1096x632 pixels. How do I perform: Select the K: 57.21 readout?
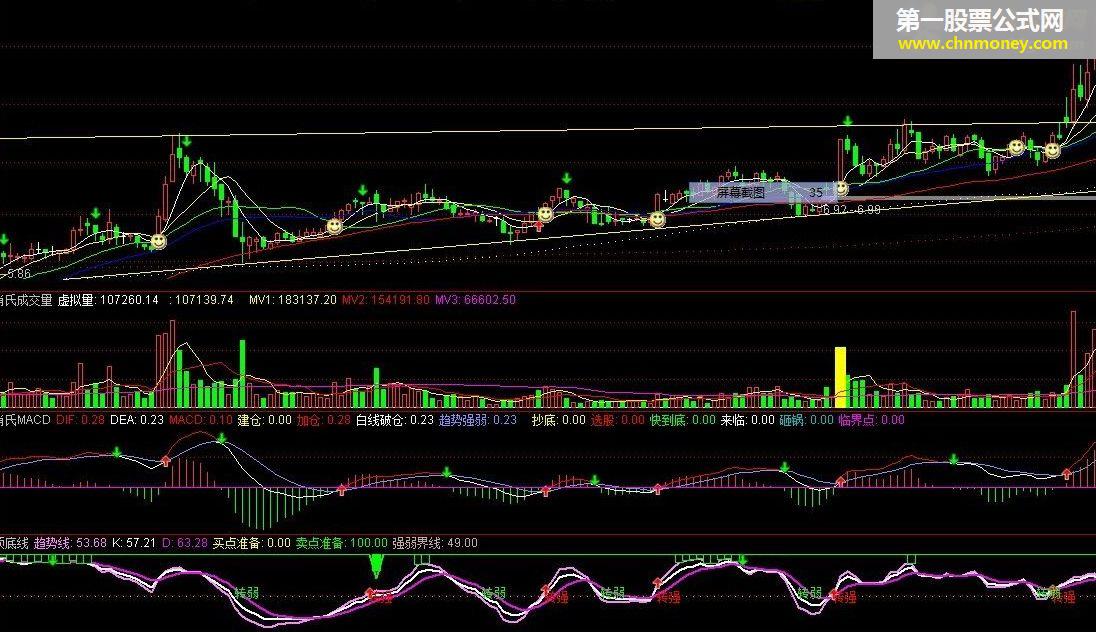134,543
